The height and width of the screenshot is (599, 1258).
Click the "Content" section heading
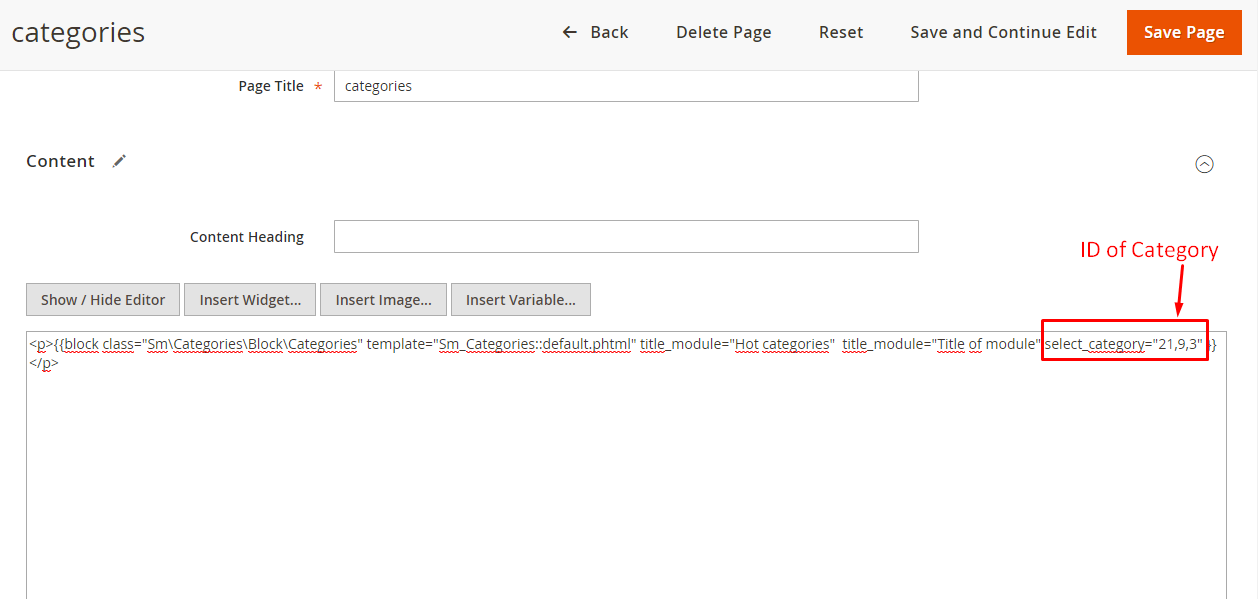(x=61, y=161)
